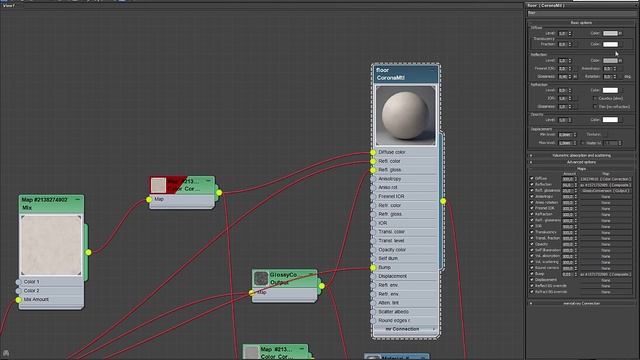Click the GlossyConversion node texture icon
This screenshot has height=360, width=640.
pos(260,278)
